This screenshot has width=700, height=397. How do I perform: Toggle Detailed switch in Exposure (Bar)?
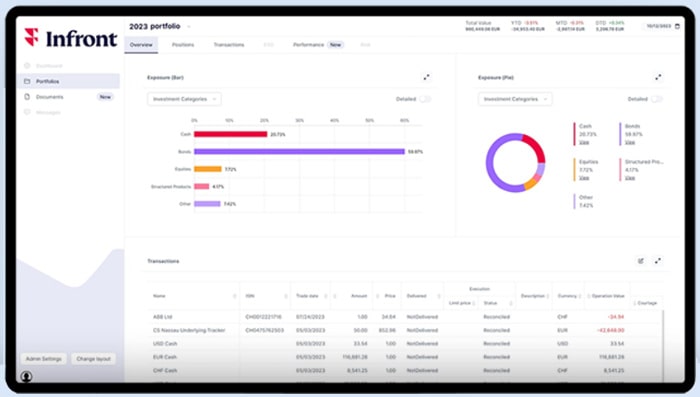click(x=425, y=99)
